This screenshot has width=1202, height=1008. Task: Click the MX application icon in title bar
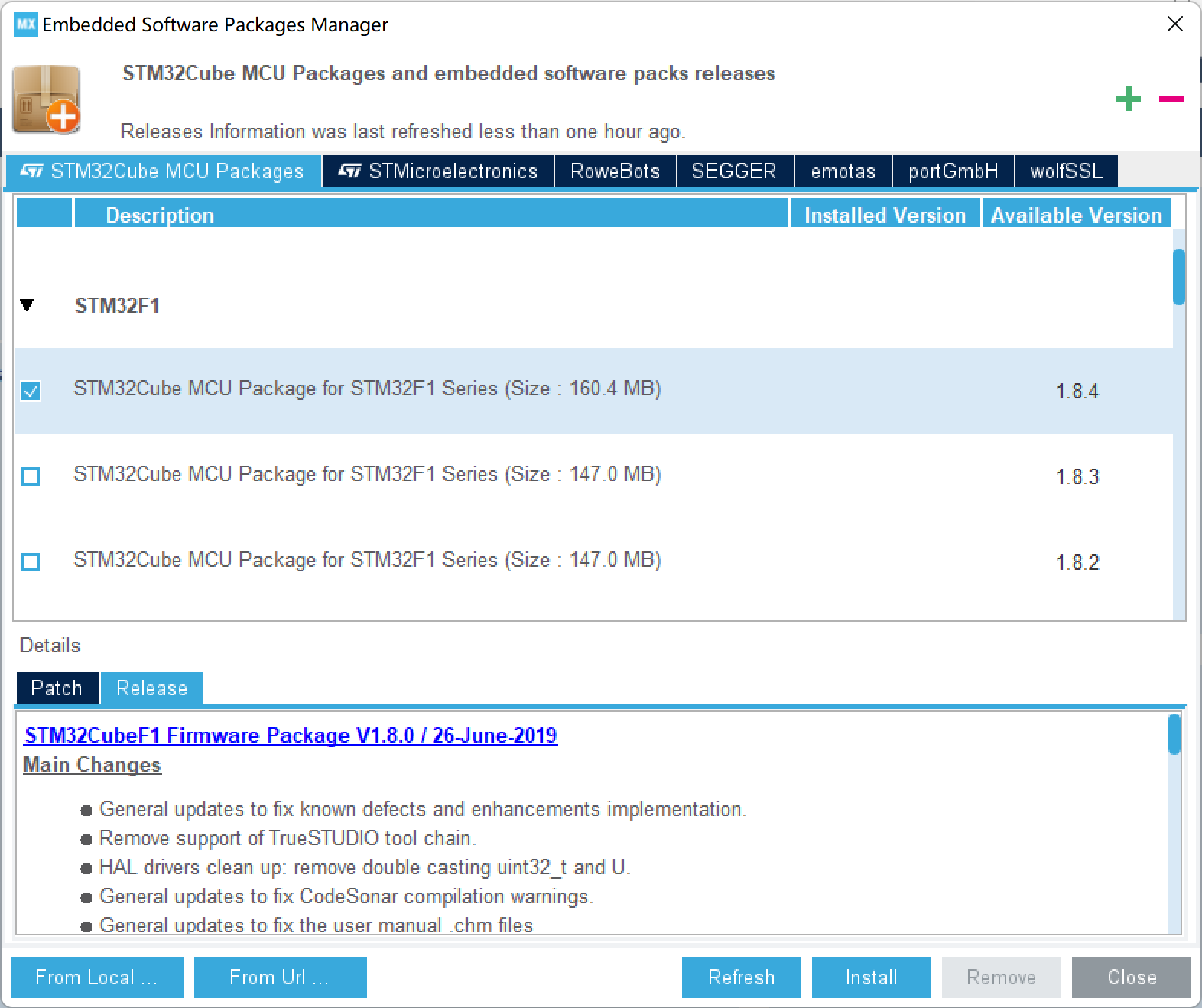(25, 24)
